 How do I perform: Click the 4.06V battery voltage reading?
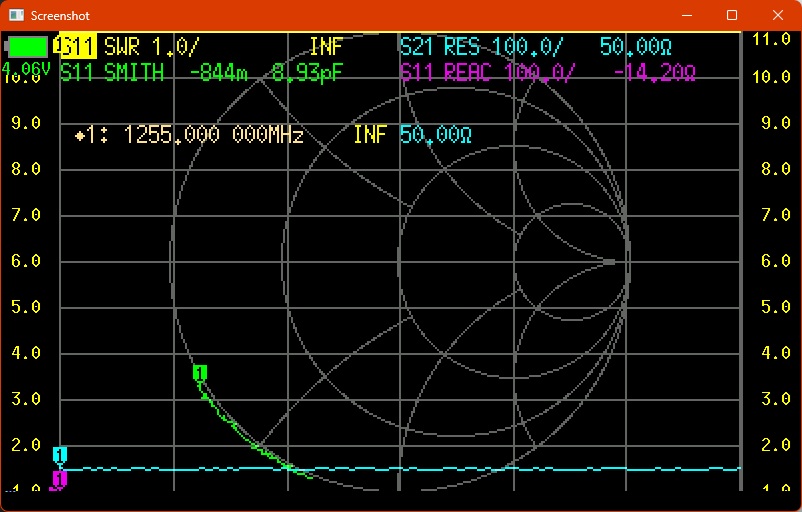coord(25,69)
